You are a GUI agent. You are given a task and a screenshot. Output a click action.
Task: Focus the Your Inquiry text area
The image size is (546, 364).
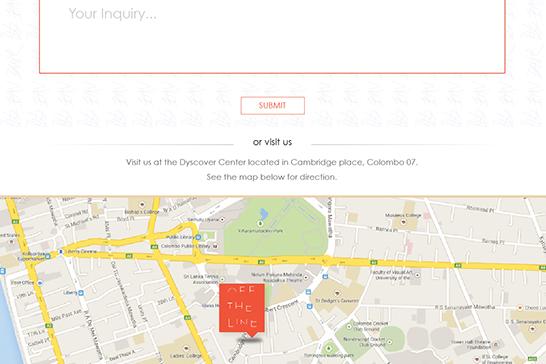272,36
